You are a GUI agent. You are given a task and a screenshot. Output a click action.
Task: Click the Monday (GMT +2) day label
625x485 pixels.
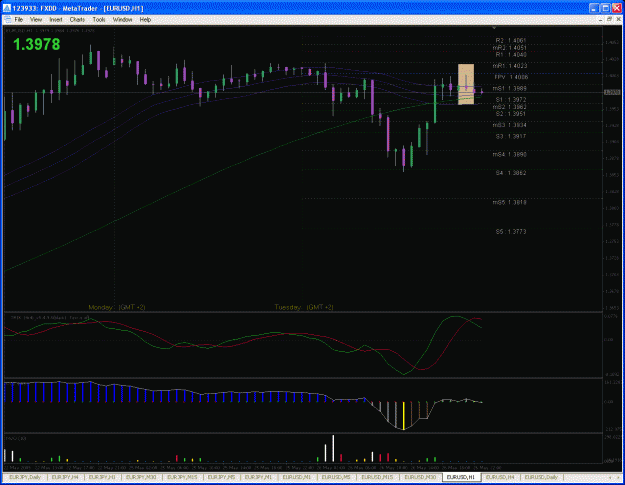[117, 307]
